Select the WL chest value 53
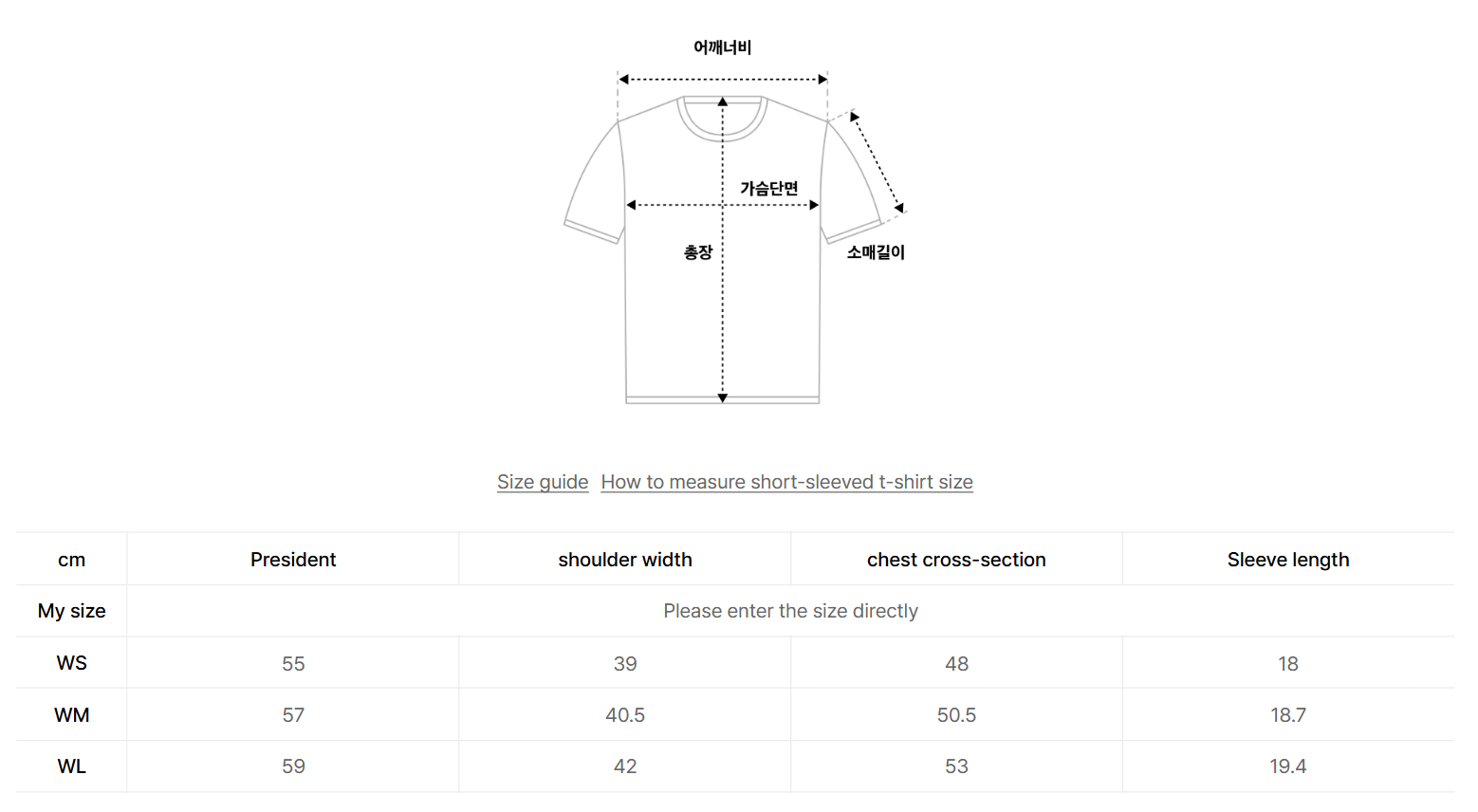Image resolution: width=1478 pixels, height=812 pixels. click(955, 766)
